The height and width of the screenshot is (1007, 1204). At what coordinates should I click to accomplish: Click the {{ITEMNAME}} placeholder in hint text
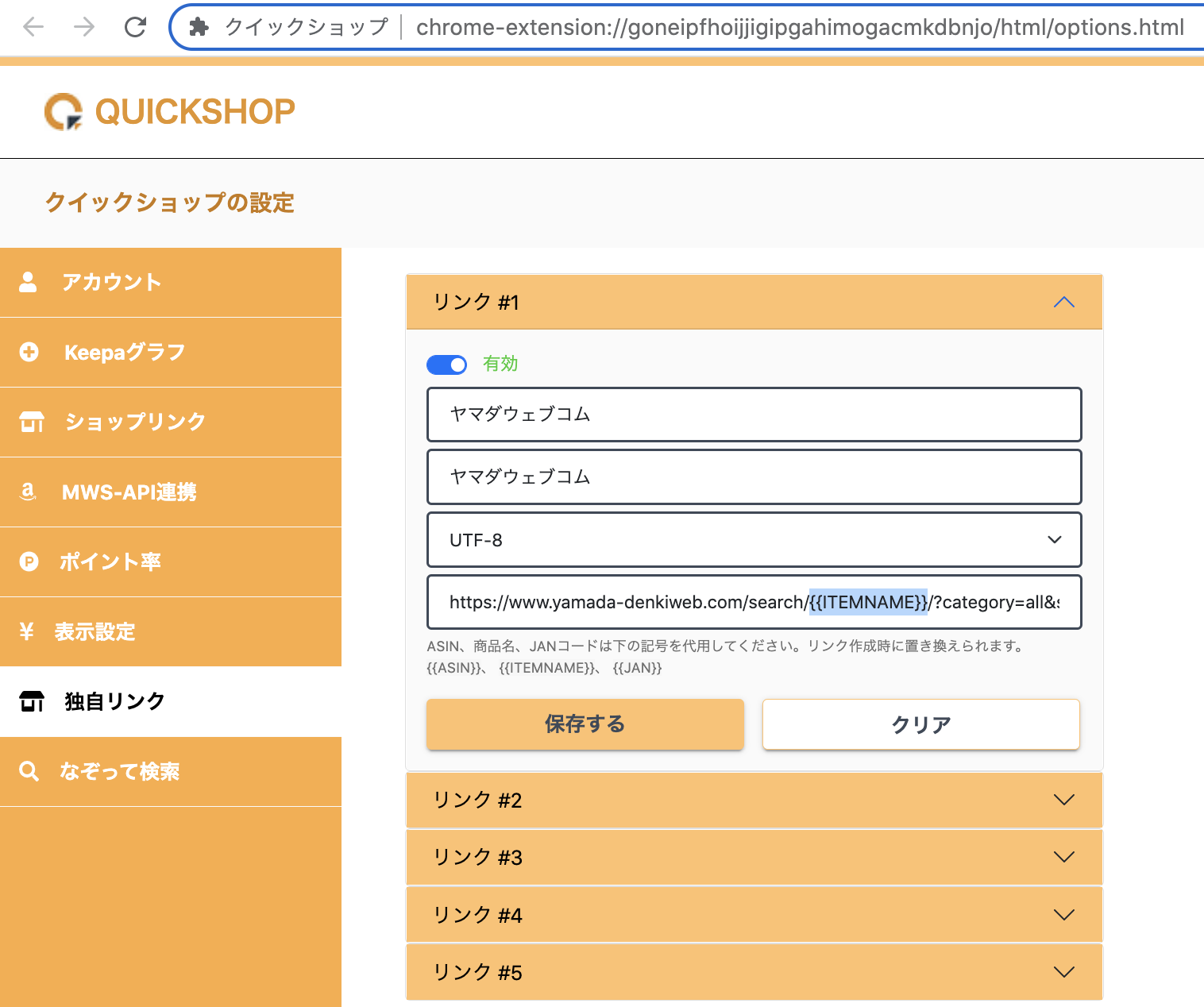548,668
